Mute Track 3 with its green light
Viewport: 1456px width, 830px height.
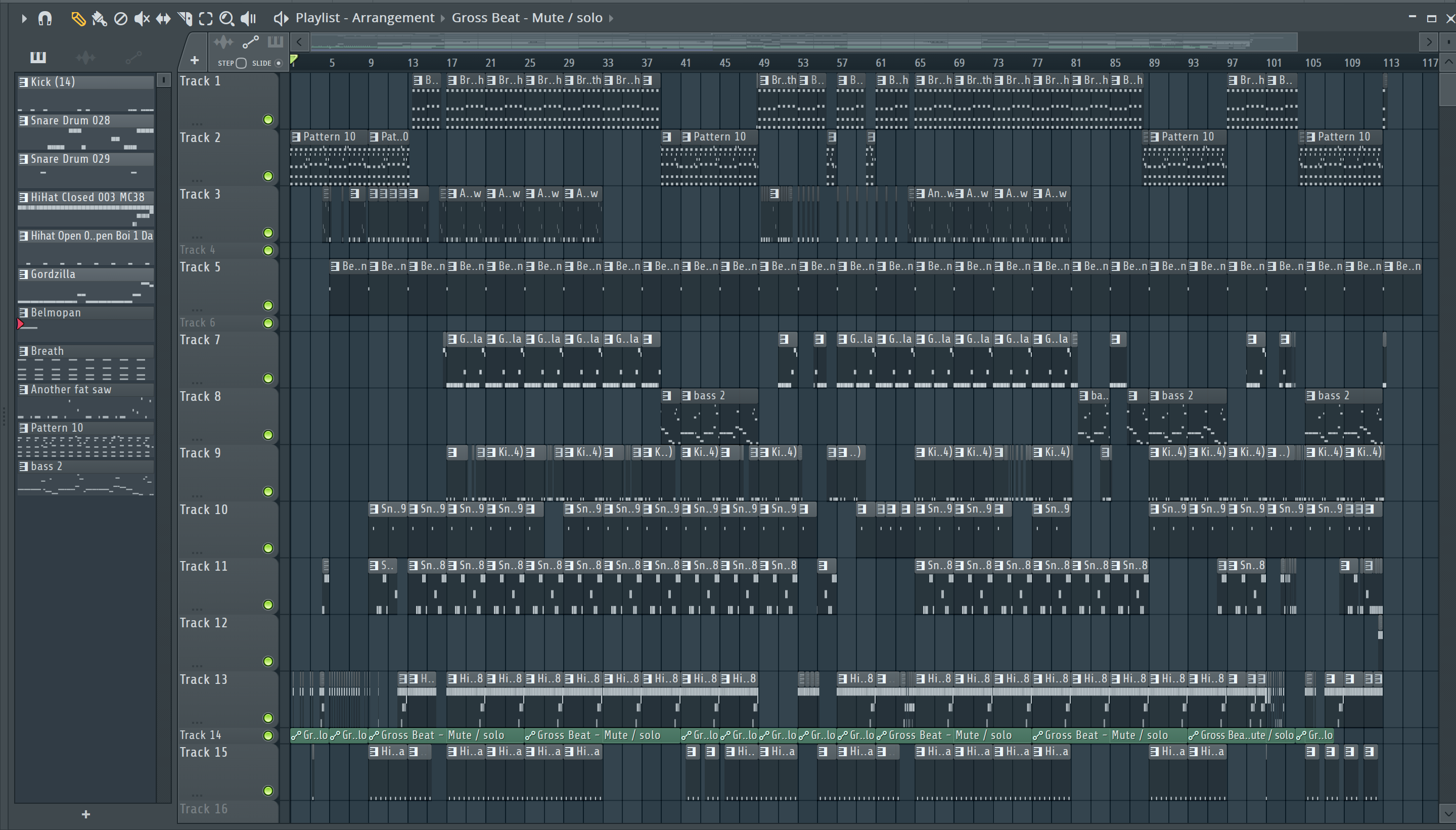click(x=268, y=233)
